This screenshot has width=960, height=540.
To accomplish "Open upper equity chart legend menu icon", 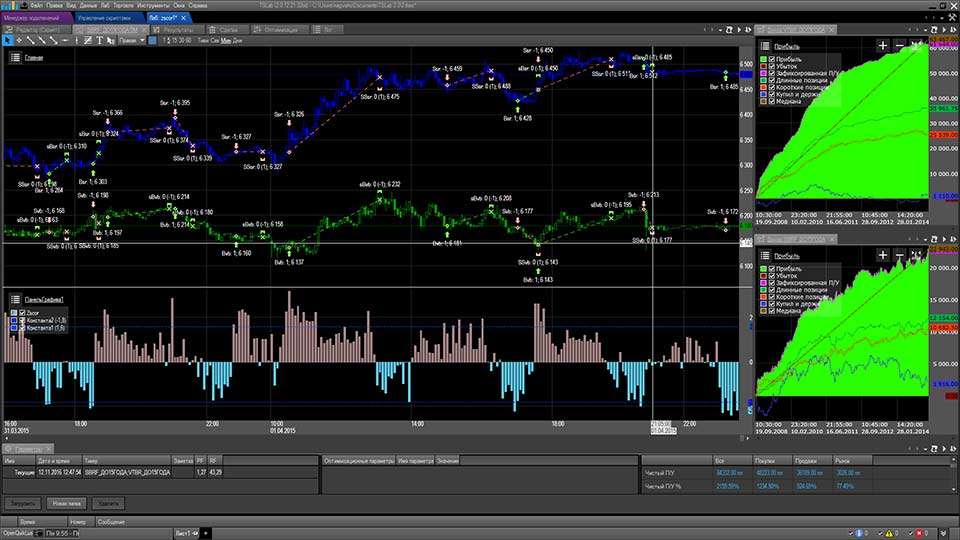I will [765, 46].
